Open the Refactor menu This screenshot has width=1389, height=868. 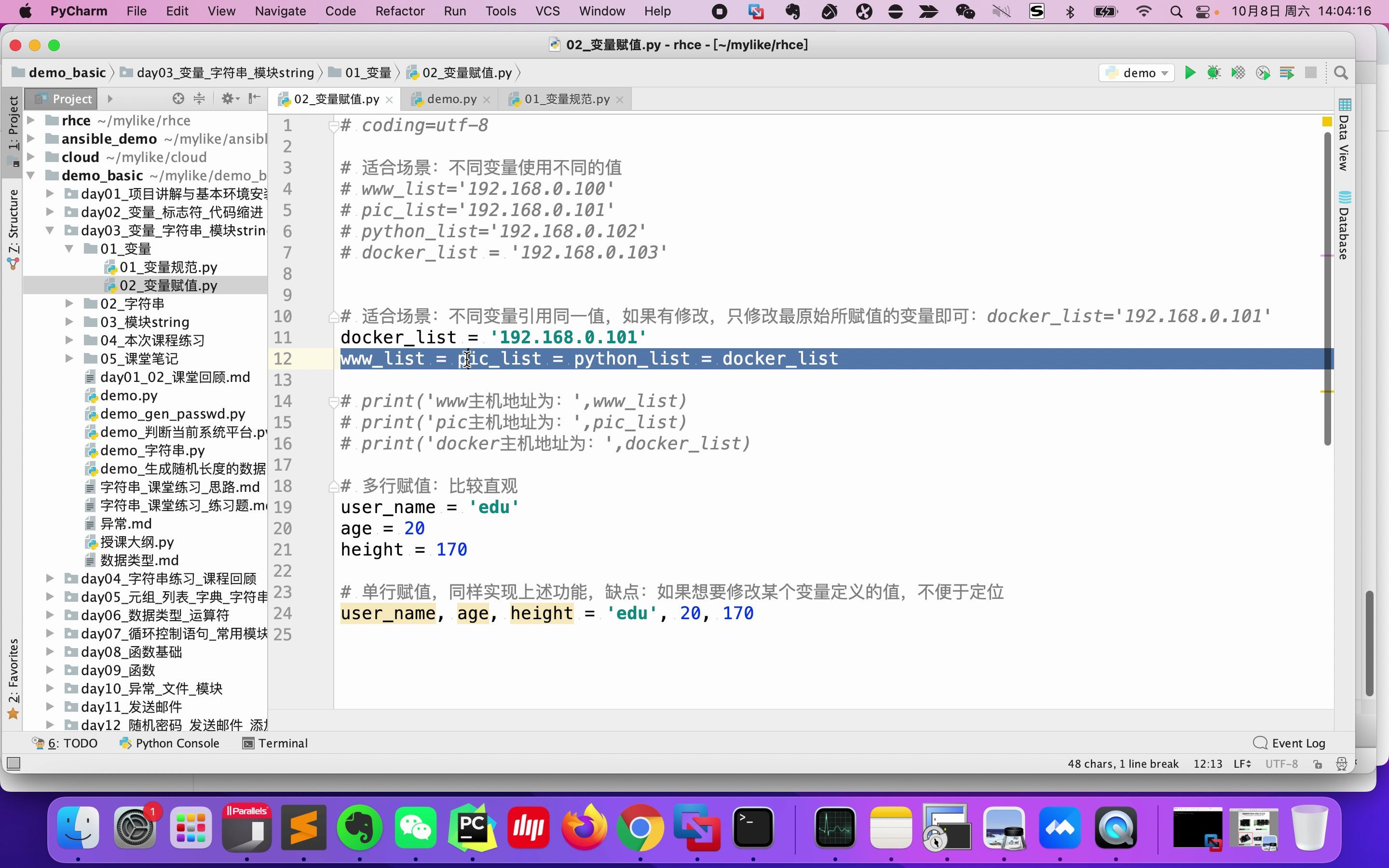[x=399, y=11]
